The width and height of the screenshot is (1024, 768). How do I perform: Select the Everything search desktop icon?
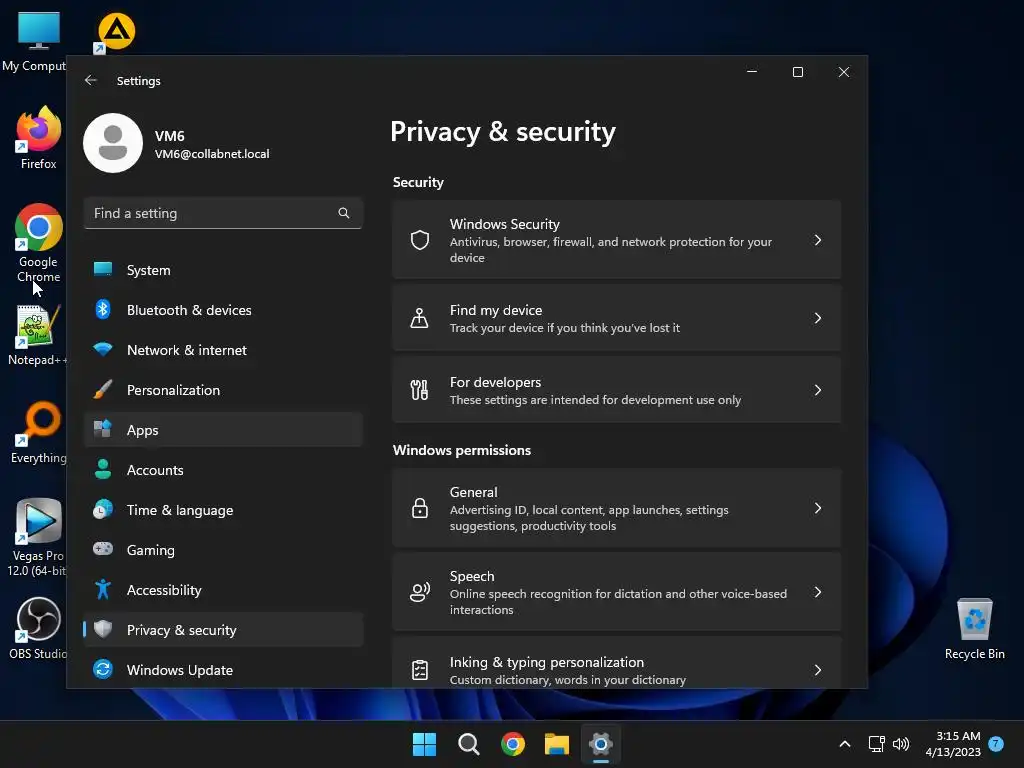(39, 432)
